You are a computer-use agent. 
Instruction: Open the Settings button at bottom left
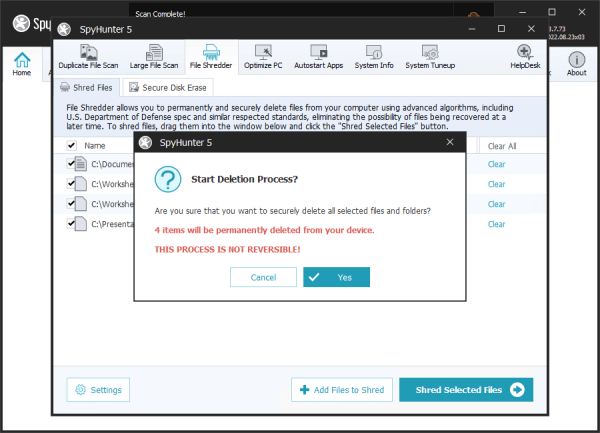coord(98,390)
